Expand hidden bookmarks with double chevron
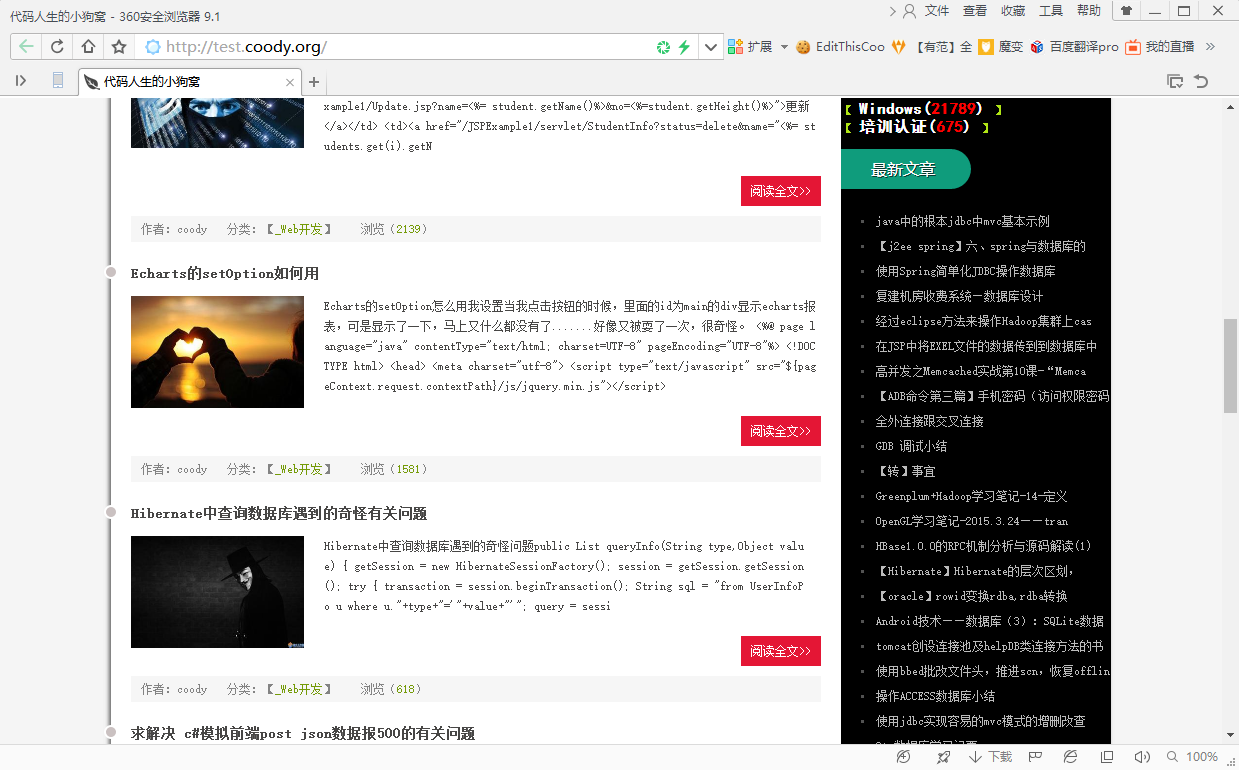 tap(1210, 47)
